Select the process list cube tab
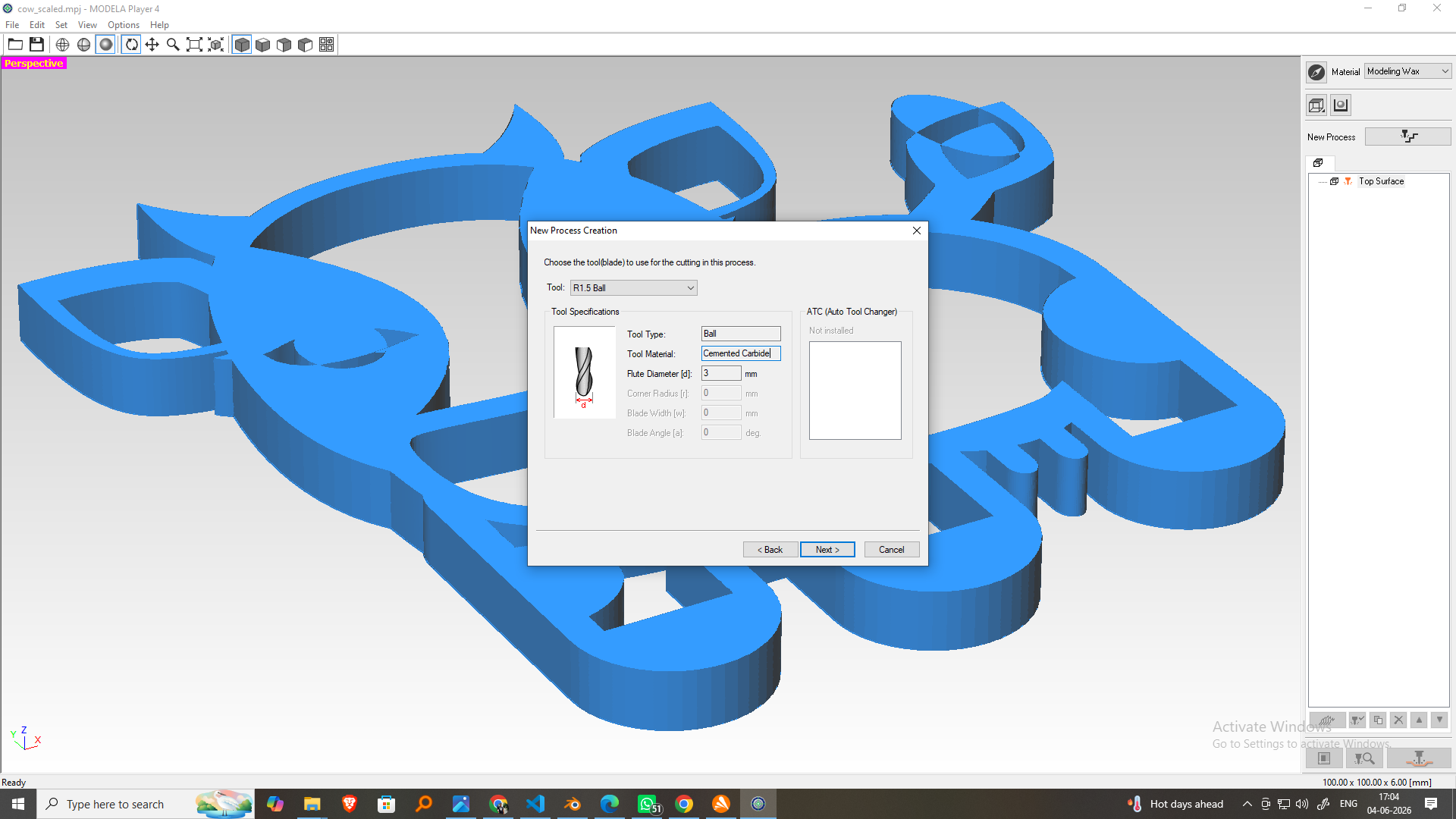 (x=1319, y=163)
